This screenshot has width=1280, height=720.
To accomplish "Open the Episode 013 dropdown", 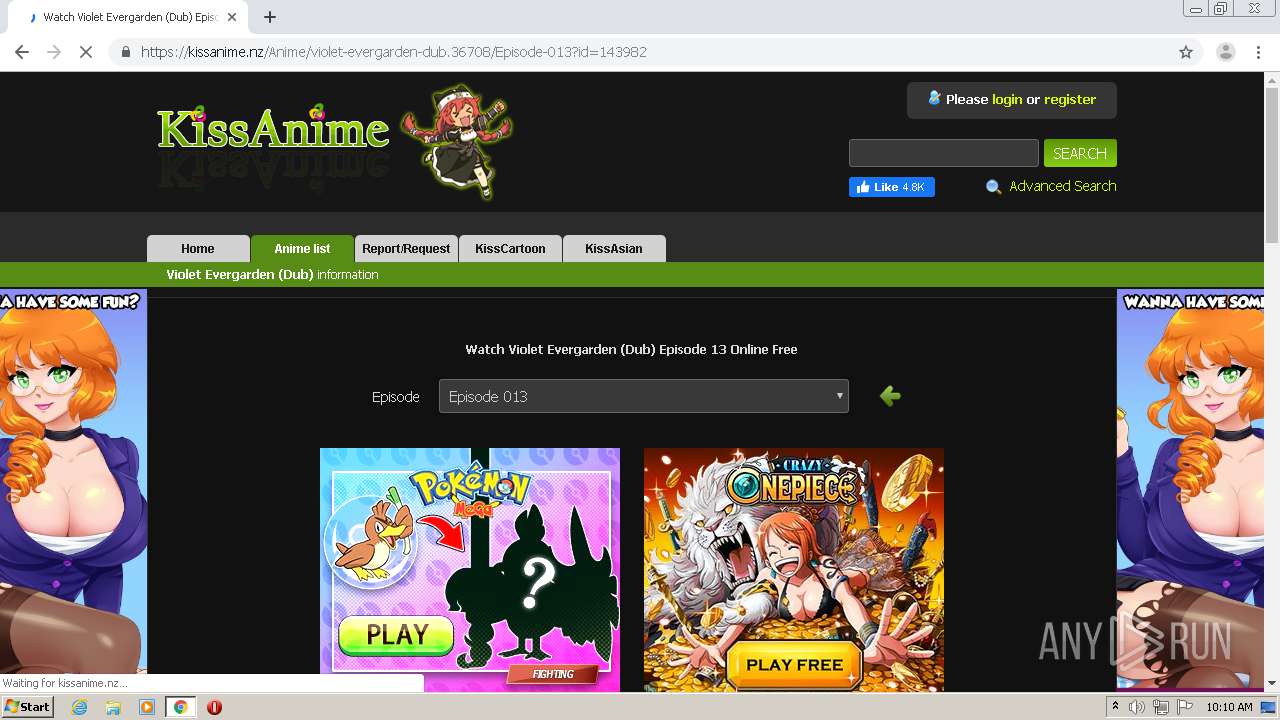I will click(x=643, y=396).
